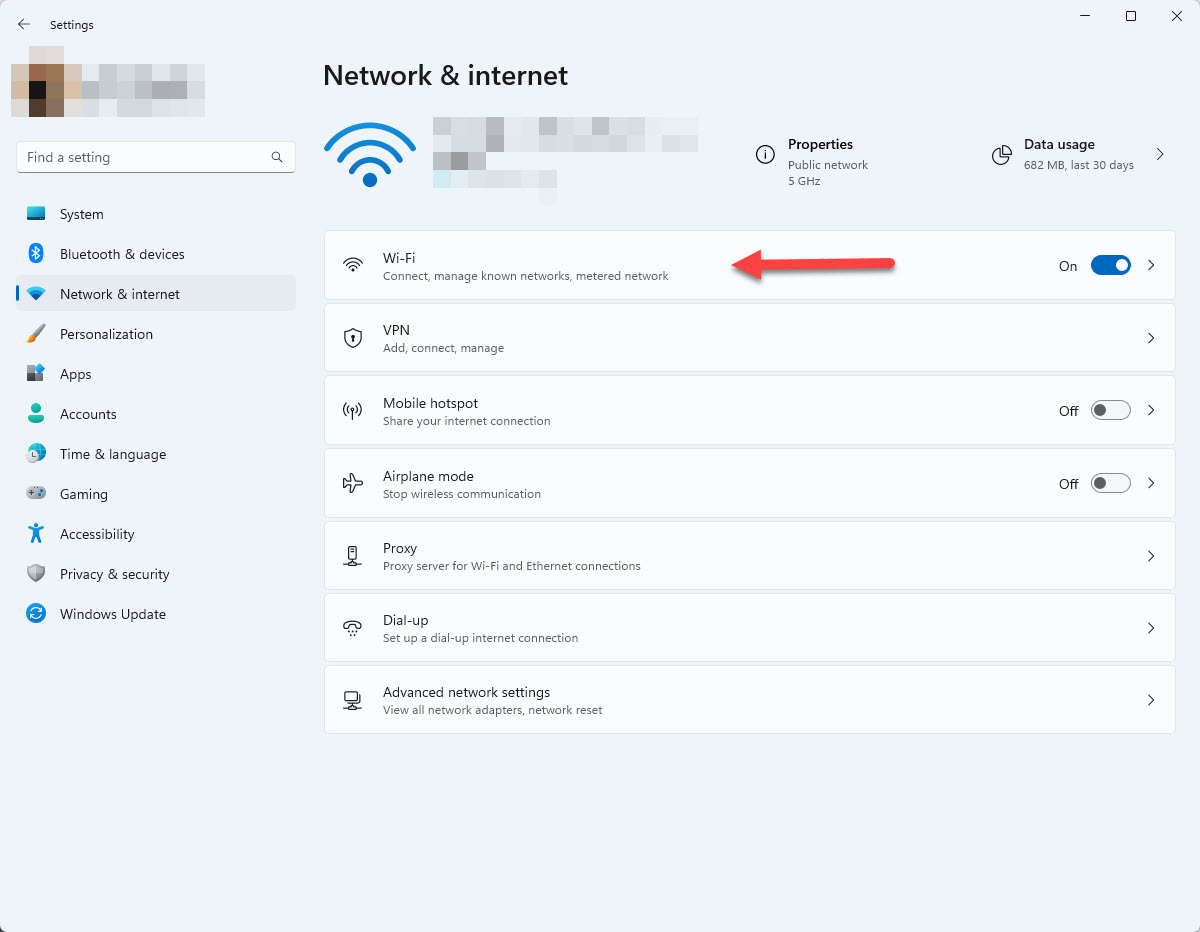Click the Find a setting search box

pyautogui.click(x=145, y=157)
